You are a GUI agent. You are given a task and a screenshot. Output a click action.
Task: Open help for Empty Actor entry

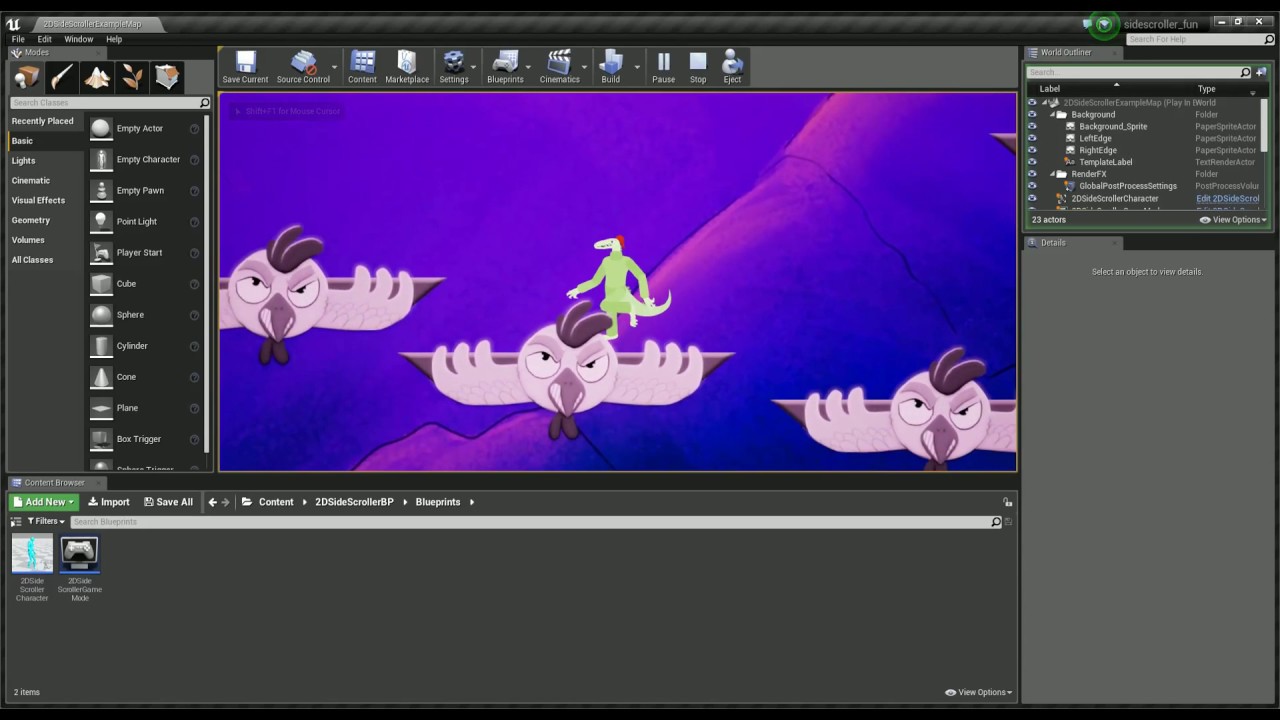(194, 129)
